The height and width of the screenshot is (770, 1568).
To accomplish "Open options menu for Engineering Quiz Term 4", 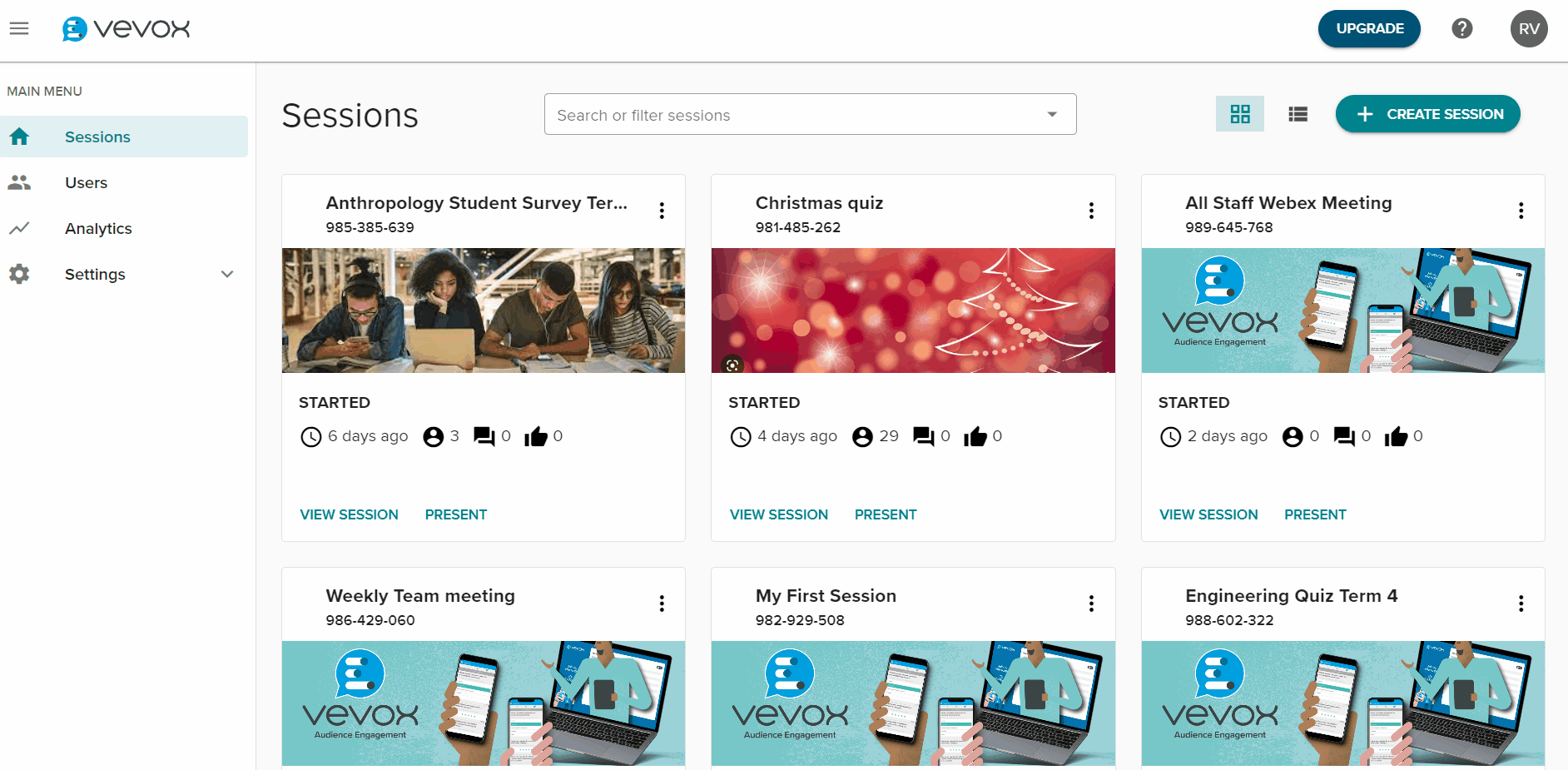I will point(1521,604).
